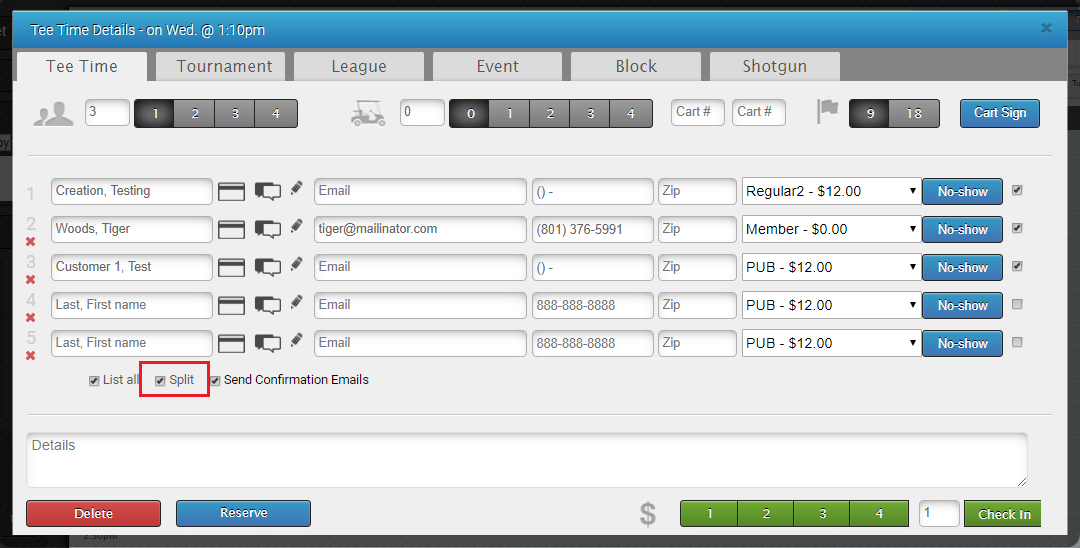Expand the Member - $0.00 rate dropdown

click(x=831, y=229)
